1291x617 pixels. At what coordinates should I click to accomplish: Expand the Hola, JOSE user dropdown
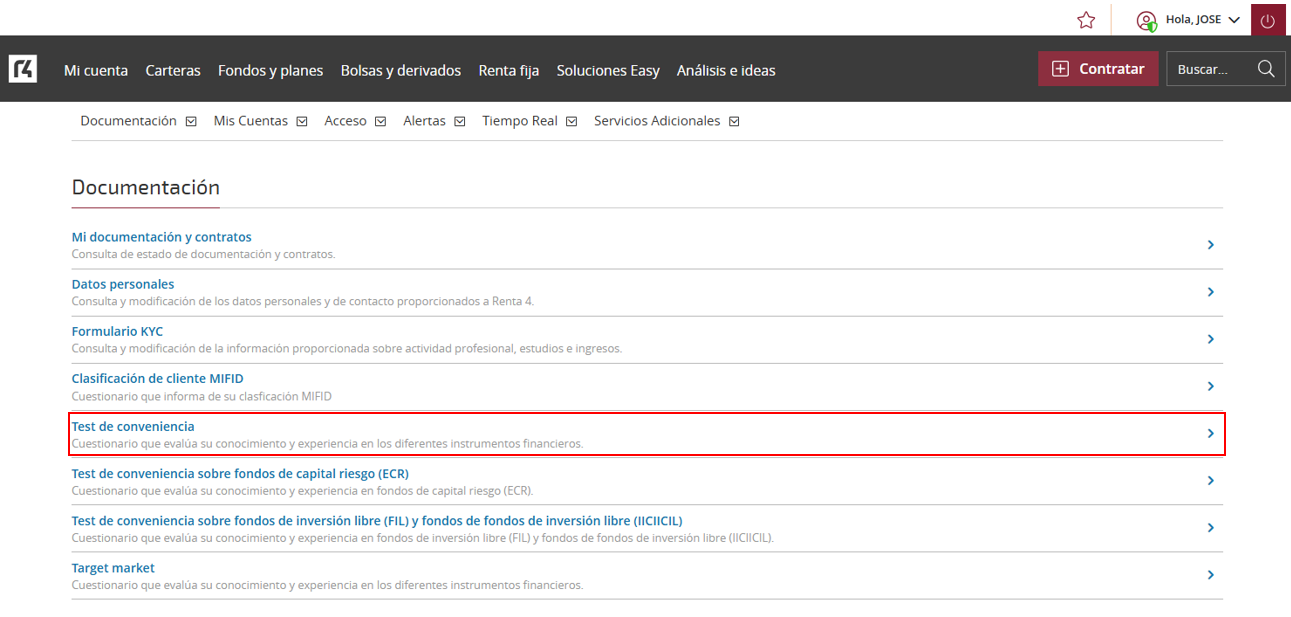pyautogui.click(x=1233, y=20)
